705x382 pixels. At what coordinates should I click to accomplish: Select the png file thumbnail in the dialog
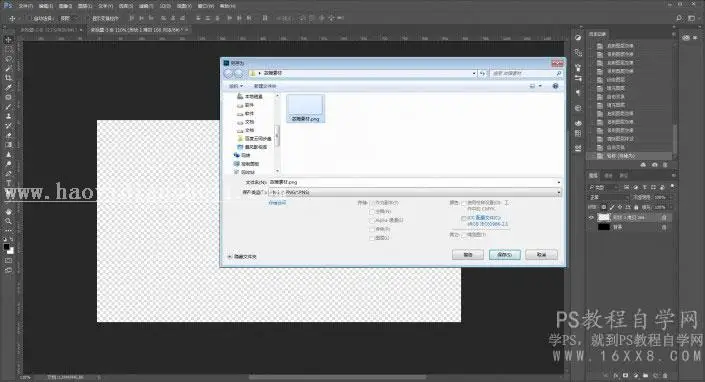[305, 108]
